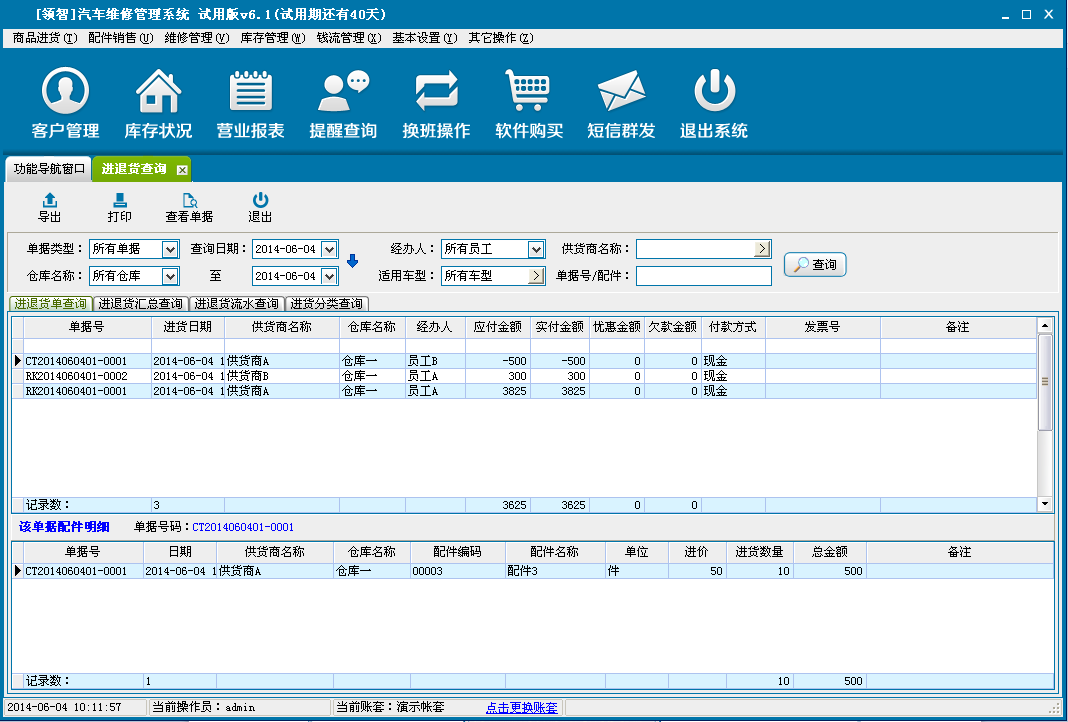The image size is (1068, 722).
Task: Close the 进退货查询 tab
Action: click(x=182, y=170)
